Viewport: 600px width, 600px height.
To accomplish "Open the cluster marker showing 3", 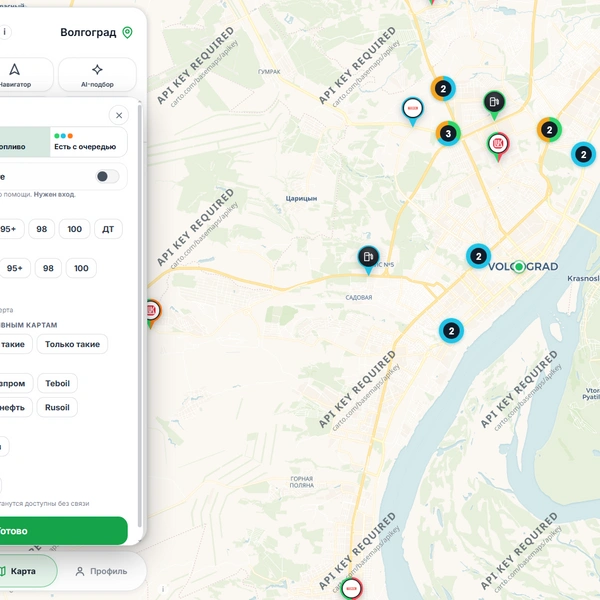I will [448, 134].
